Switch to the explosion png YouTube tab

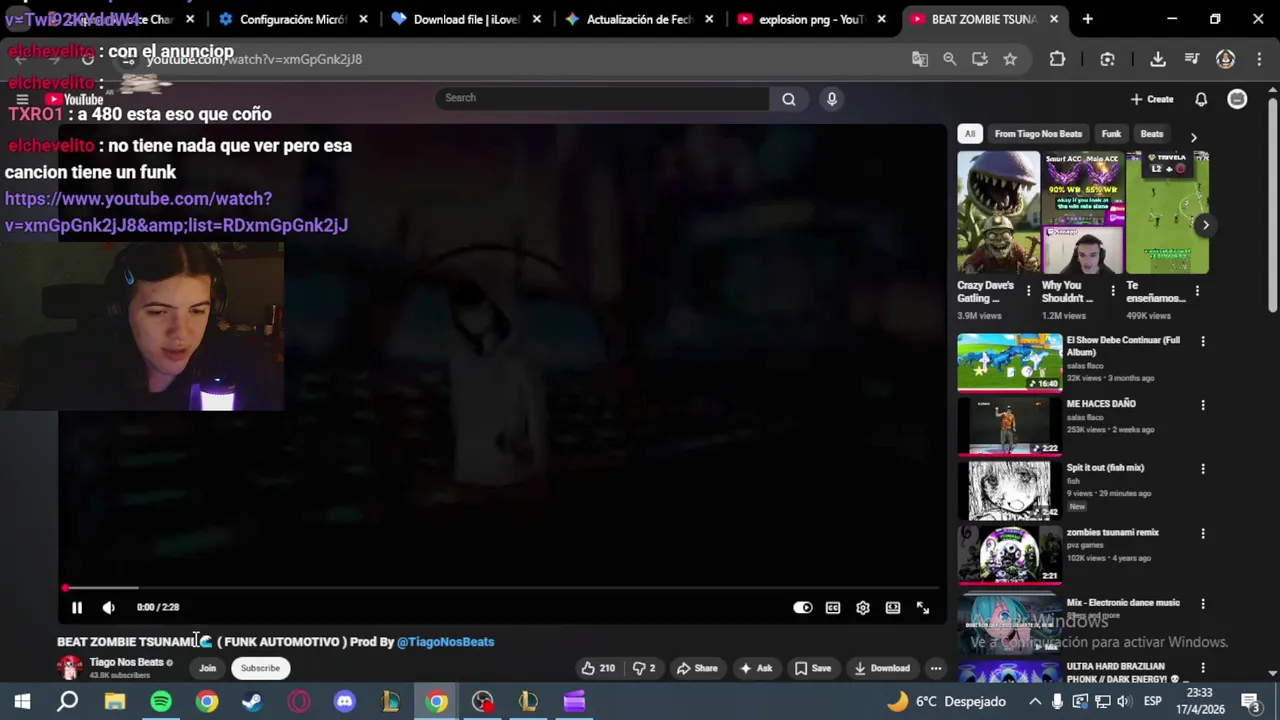[810, 19]
